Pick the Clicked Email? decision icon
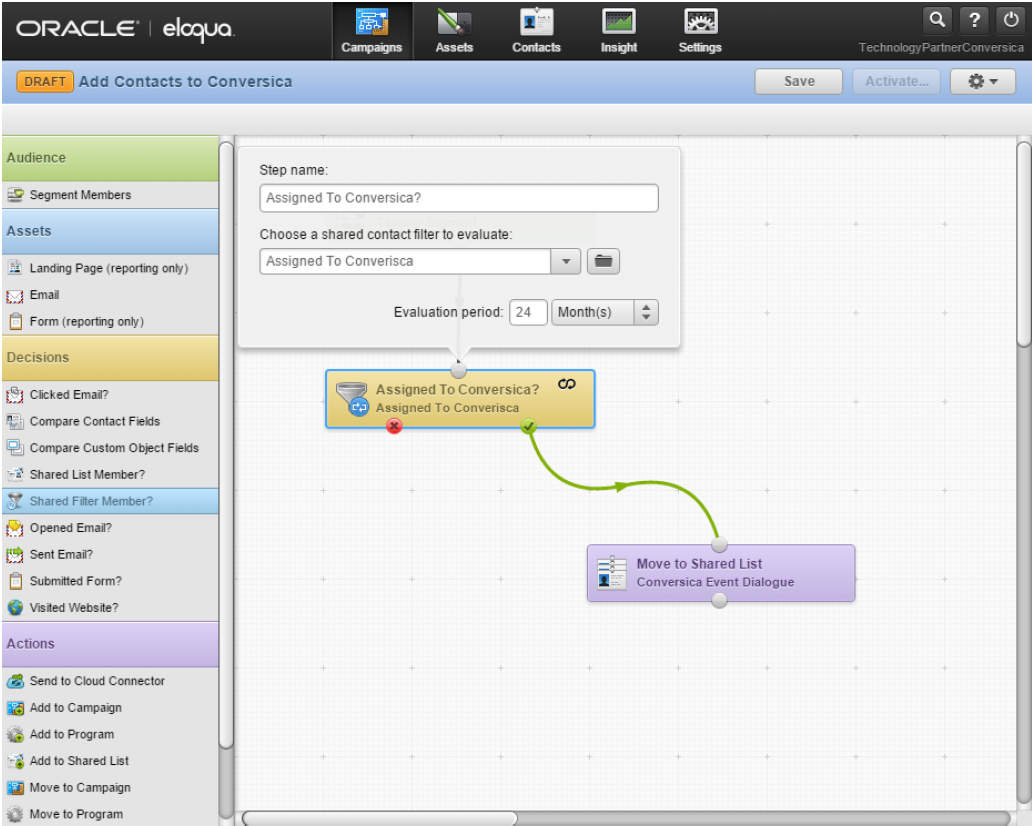 15,395
